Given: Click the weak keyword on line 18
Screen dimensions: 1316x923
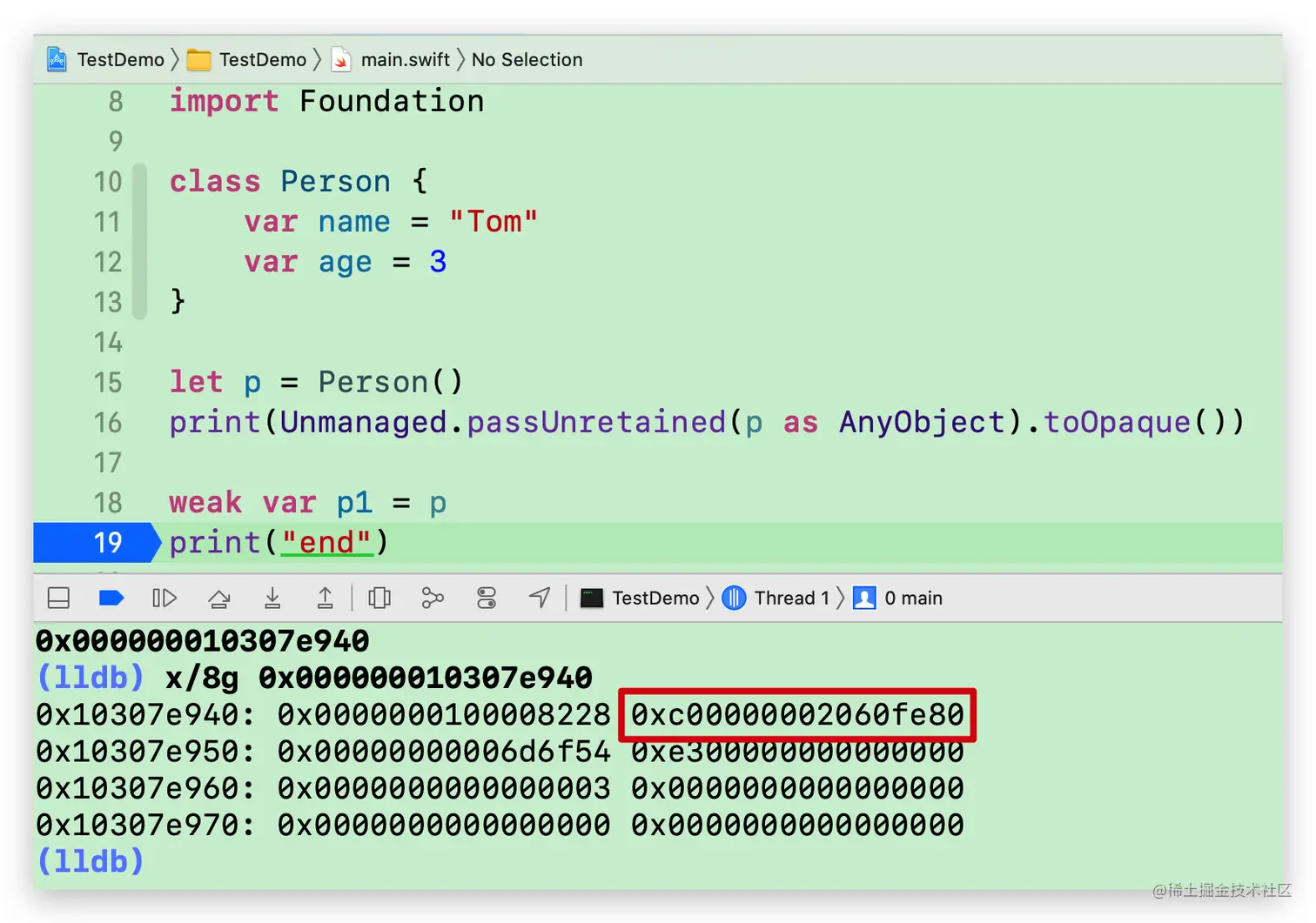Looking at the screenshot, I should point(205,503).
